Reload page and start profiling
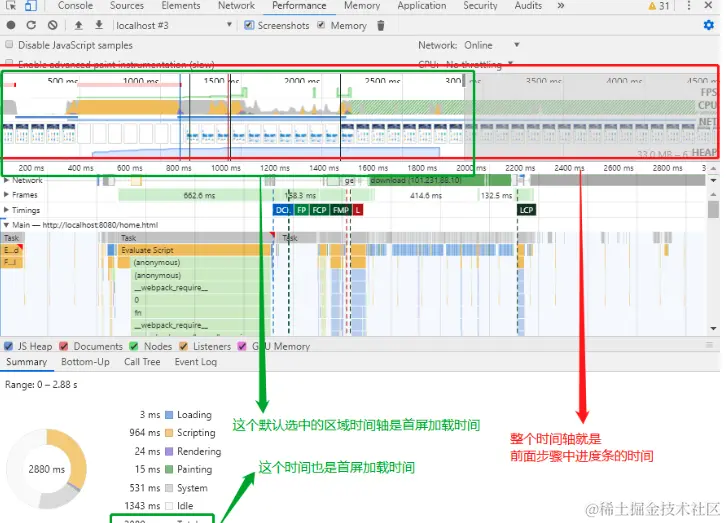 (x=31, y=25)
